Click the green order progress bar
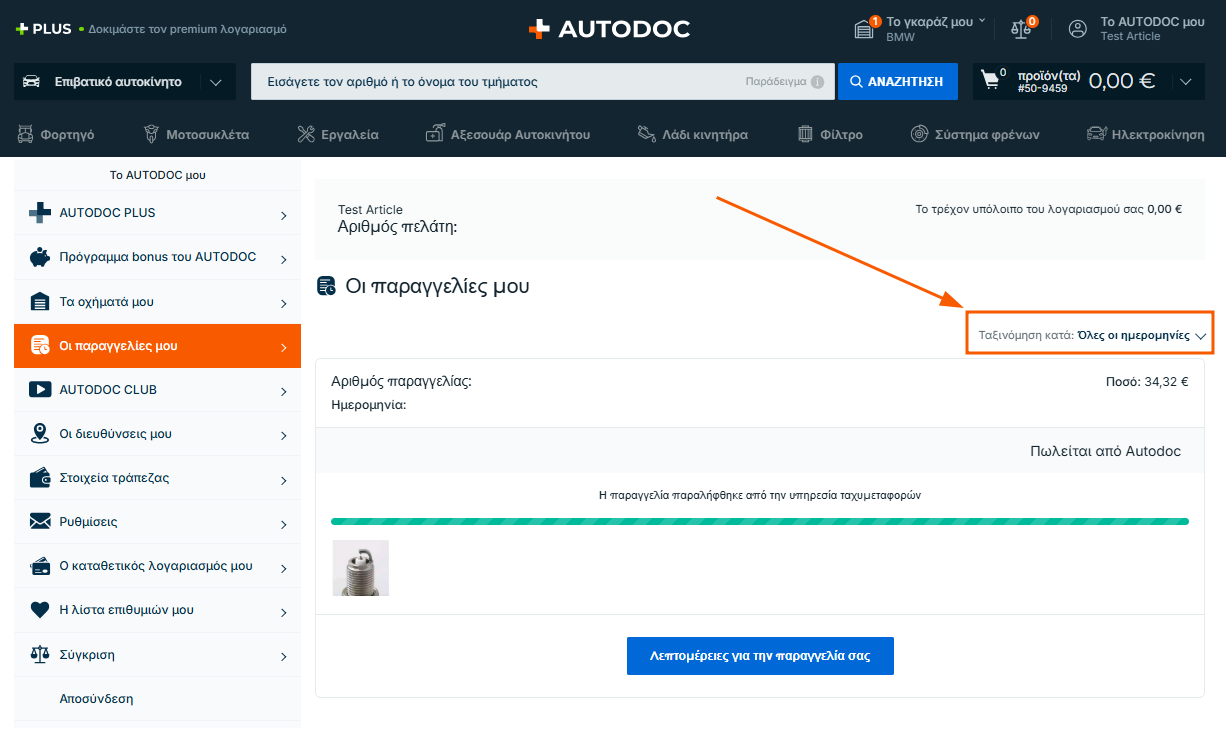The width and height of the screenshot is (1226, 754). [x=760, y=521]
